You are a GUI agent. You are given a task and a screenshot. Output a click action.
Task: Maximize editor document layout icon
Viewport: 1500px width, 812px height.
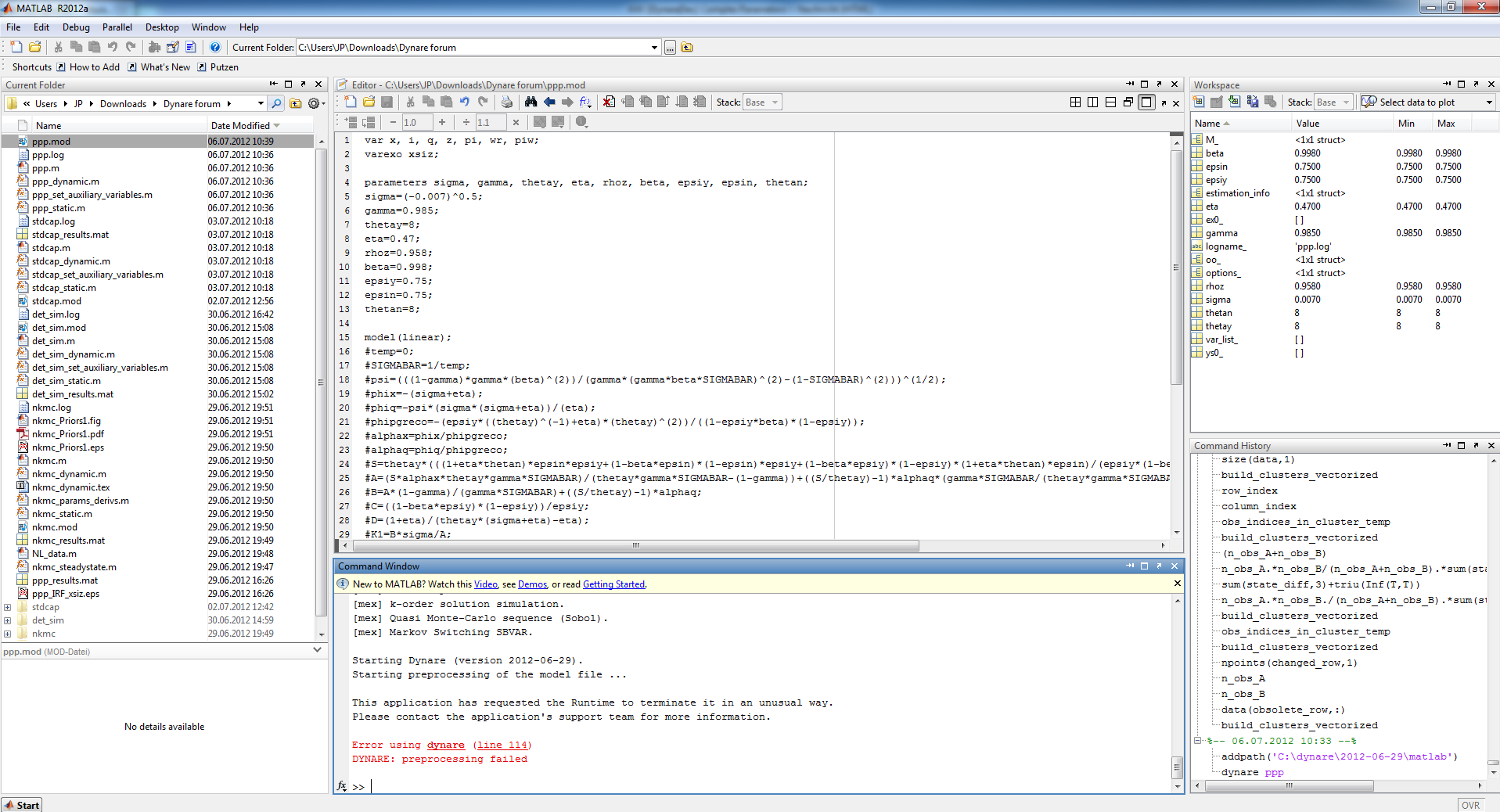(x=1146, y=102)
